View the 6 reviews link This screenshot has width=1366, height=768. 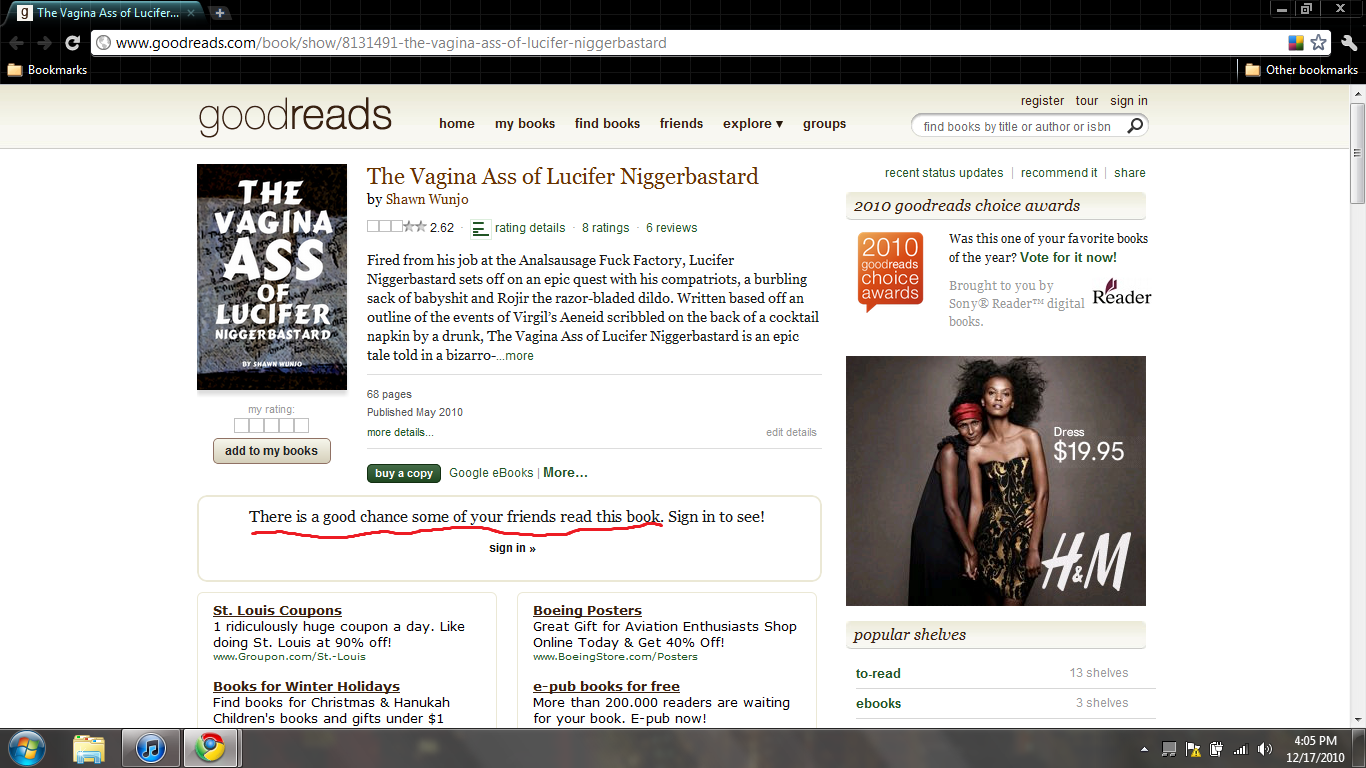point(672,228)
